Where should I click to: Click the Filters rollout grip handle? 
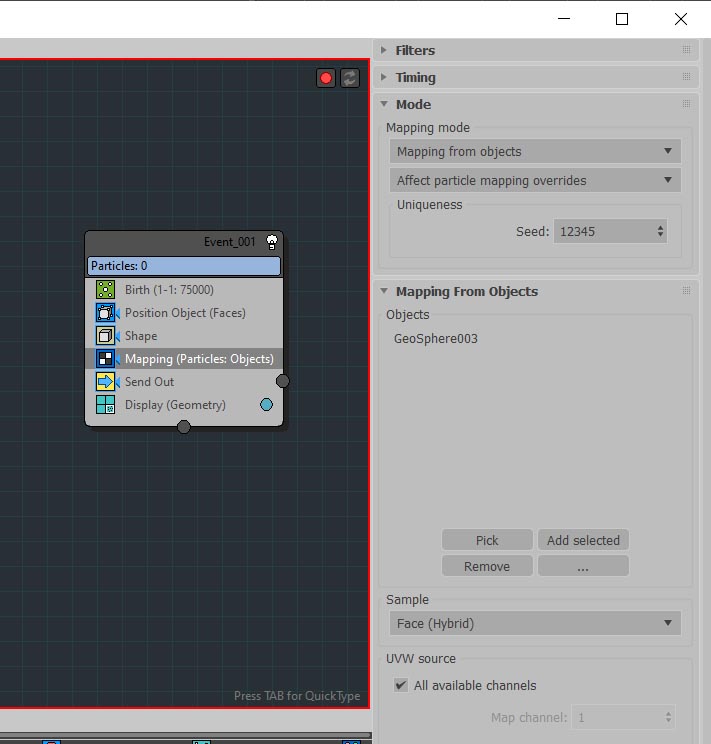pyautogui.click(x=686, y=49)
